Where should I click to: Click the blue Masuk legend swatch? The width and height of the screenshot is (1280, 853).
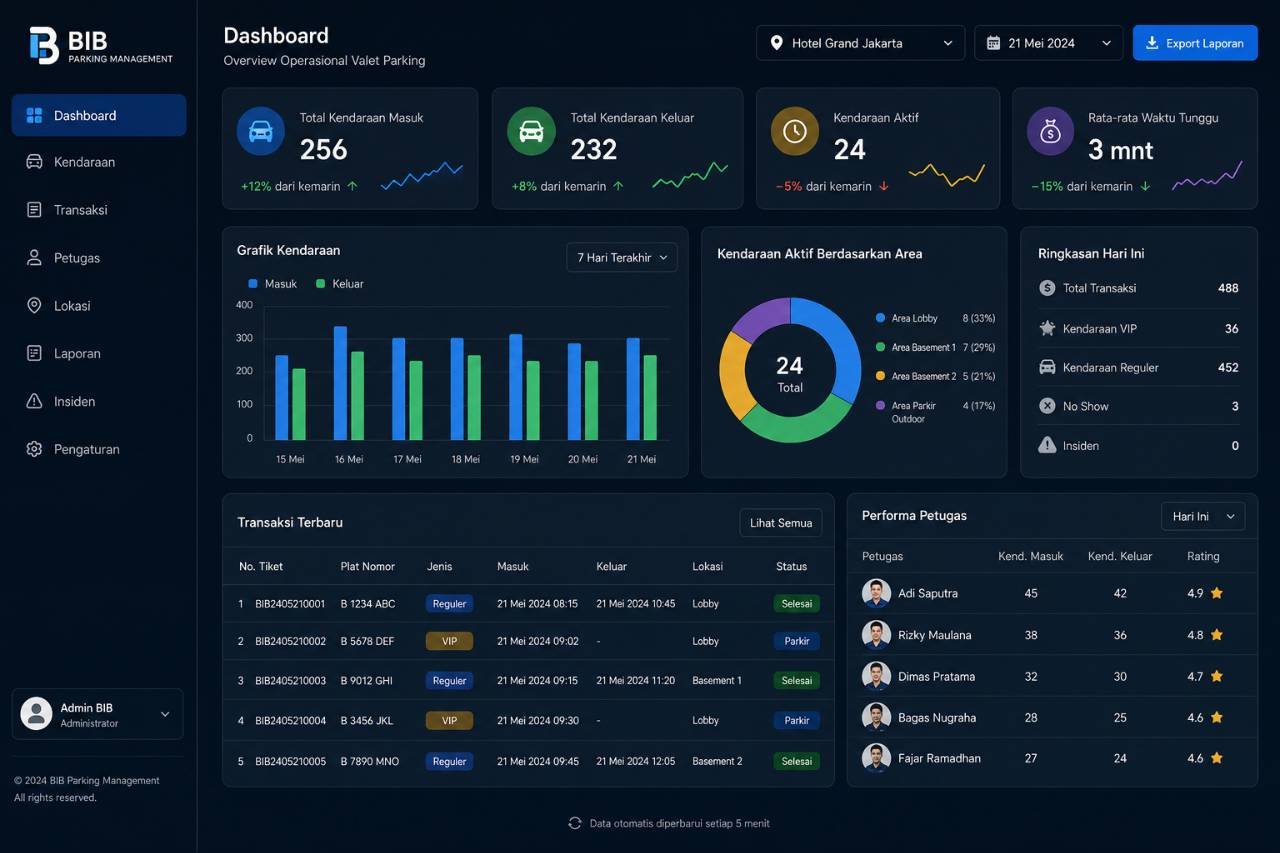pyautogui.click(x=253, y=284)
